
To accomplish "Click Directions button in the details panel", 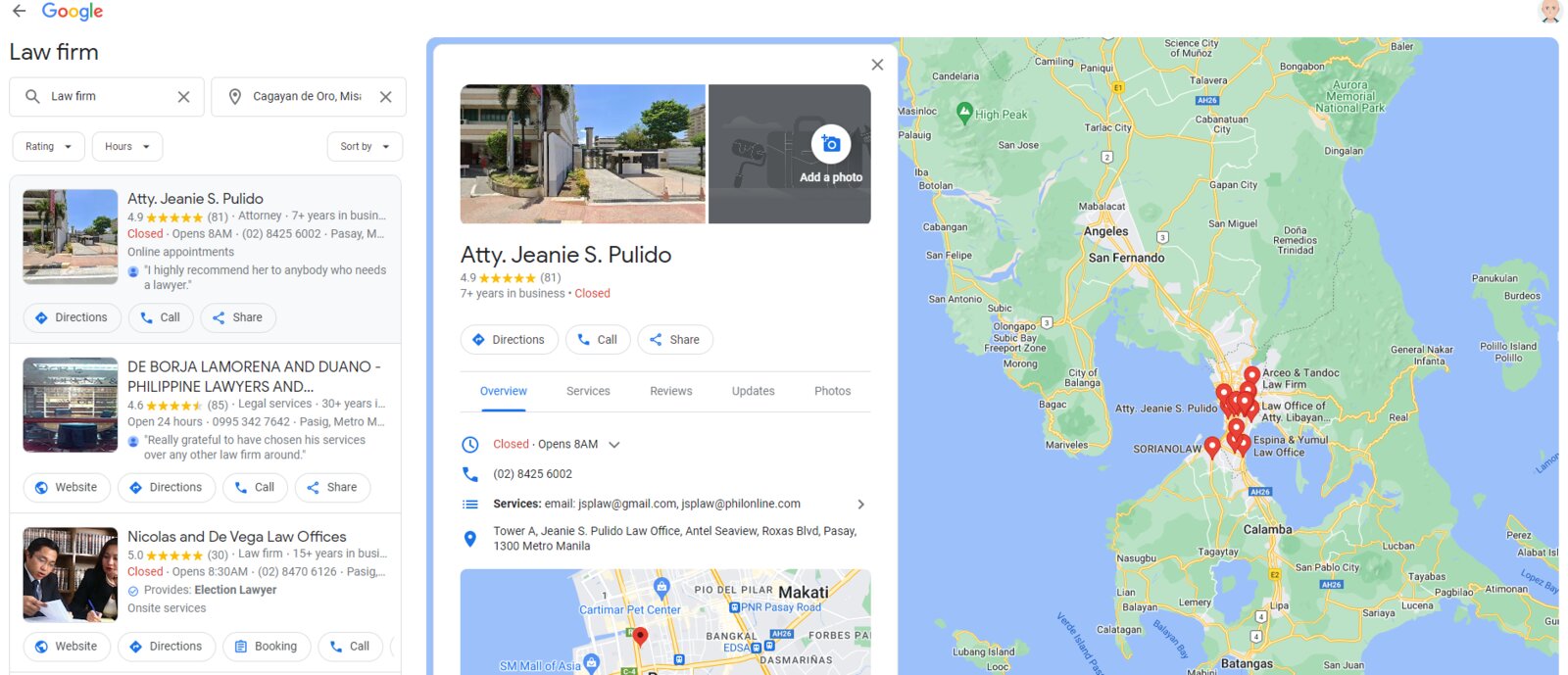I will click(x=509, y=340).
